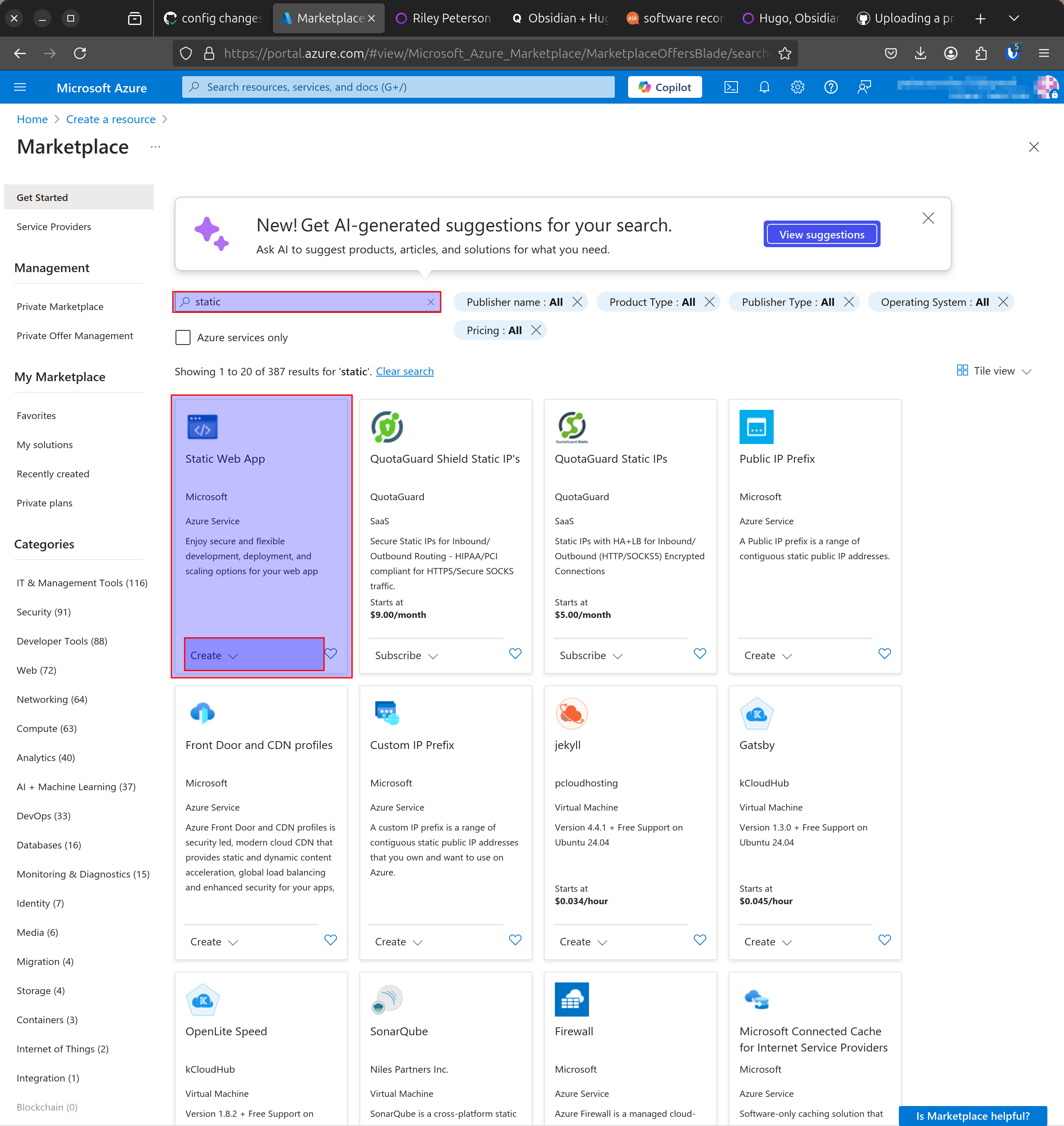Open the portal settings gear icon

pos(797,87)
